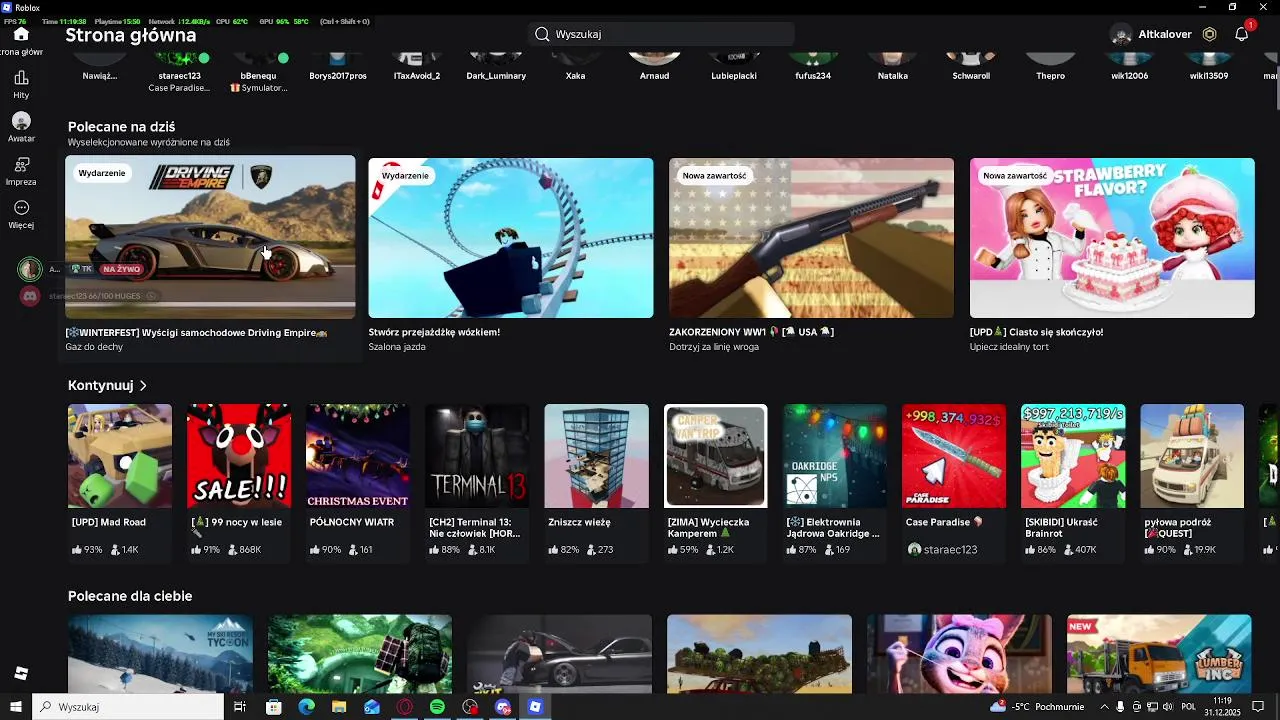Click the taskbar clock showing 11:19
Image resolution: width=1280 pixels, height=720 pixels.
1222,707
